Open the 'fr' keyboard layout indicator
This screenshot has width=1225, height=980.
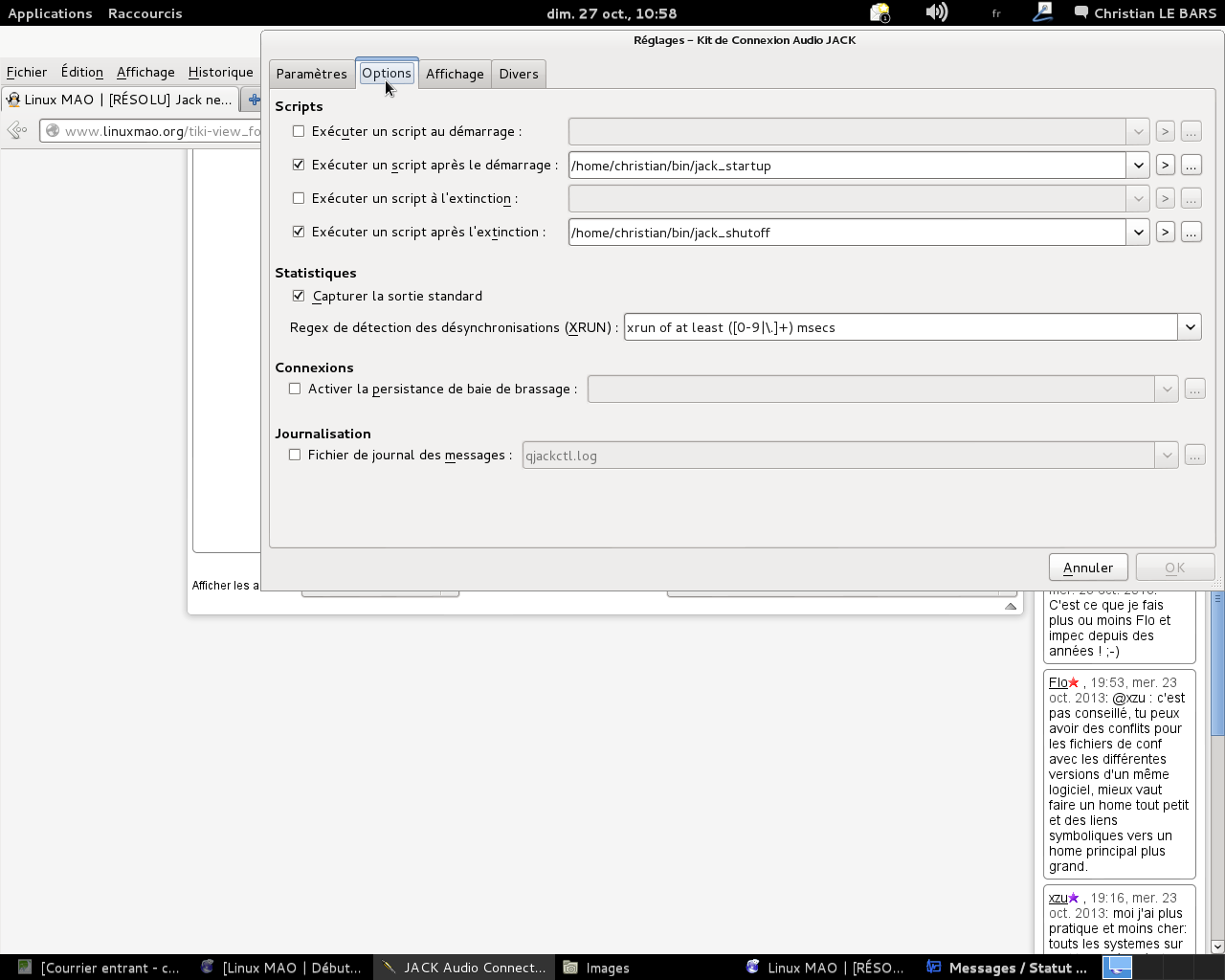pos(996,13)
